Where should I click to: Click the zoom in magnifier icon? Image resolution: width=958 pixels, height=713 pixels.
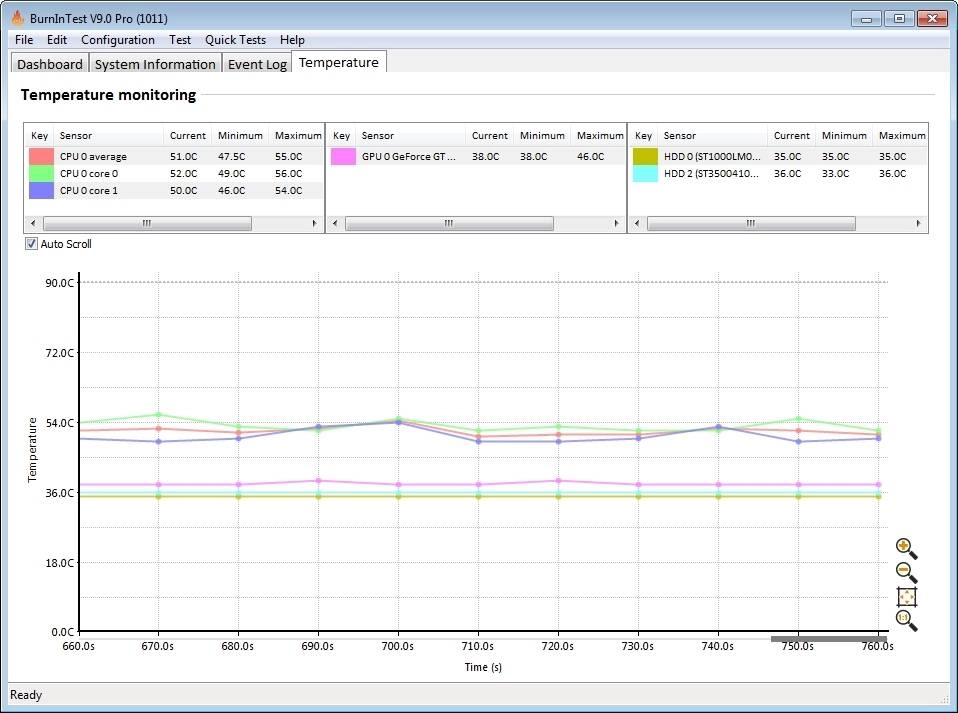[x=906, y=549]
